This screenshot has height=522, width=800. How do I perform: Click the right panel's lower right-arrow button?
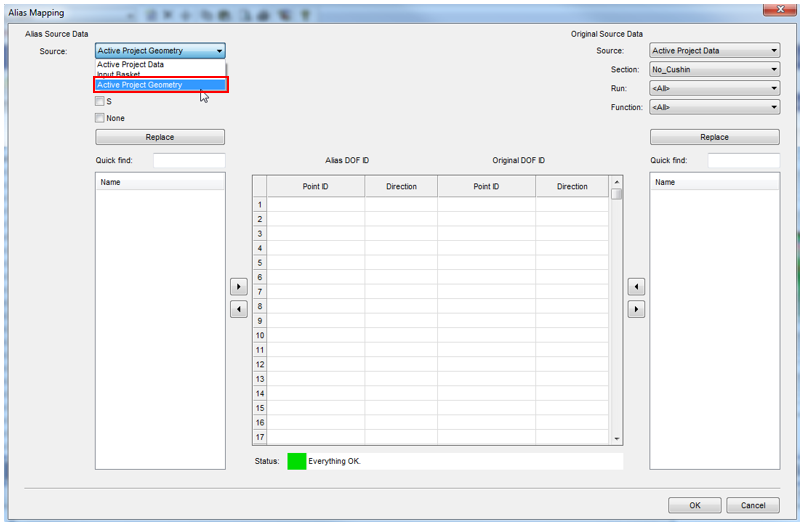pyautogui.click(x=636, y=309)
